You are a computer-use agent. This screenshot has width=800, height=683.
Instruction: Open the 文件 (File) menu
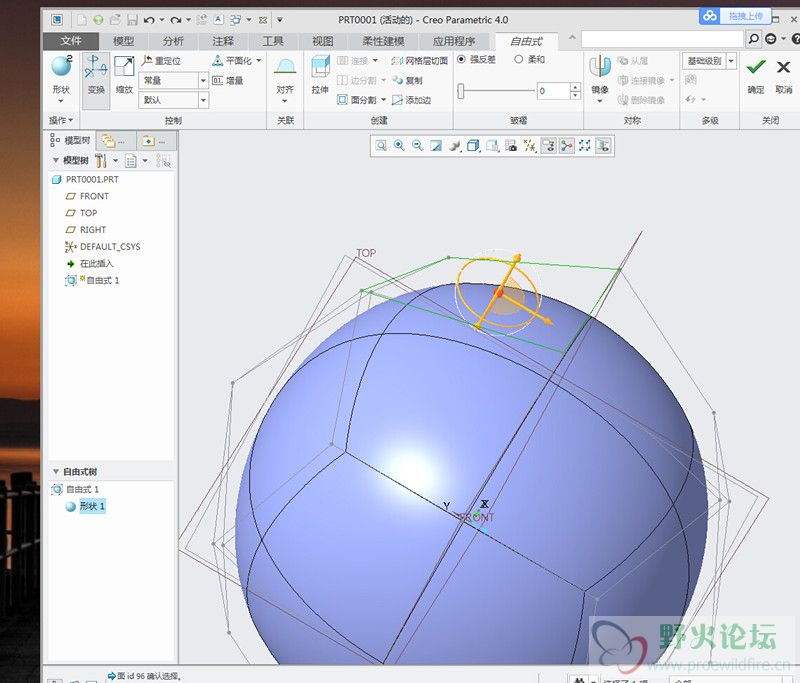tap(71, 41)
